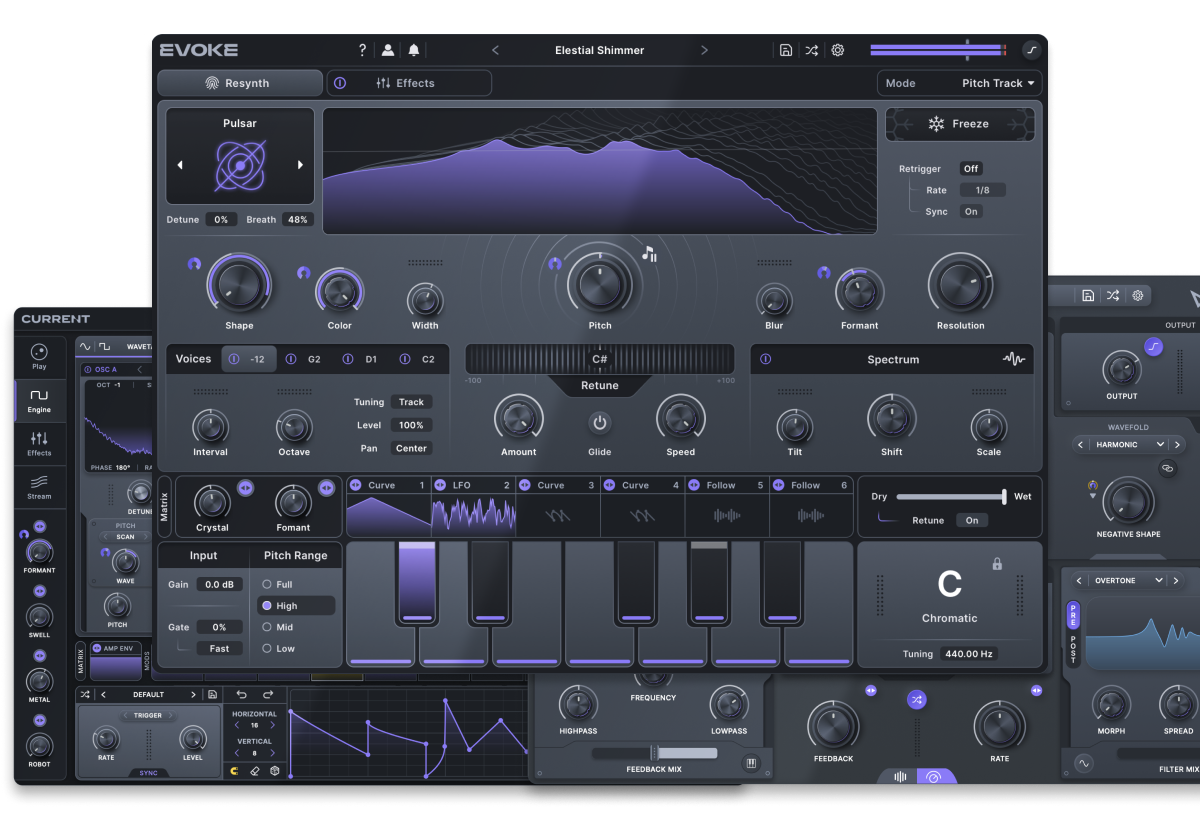1200x840 pixels.
Task: Open settings gear icon in EVOKE header
Action: click(x=838, y=50)
